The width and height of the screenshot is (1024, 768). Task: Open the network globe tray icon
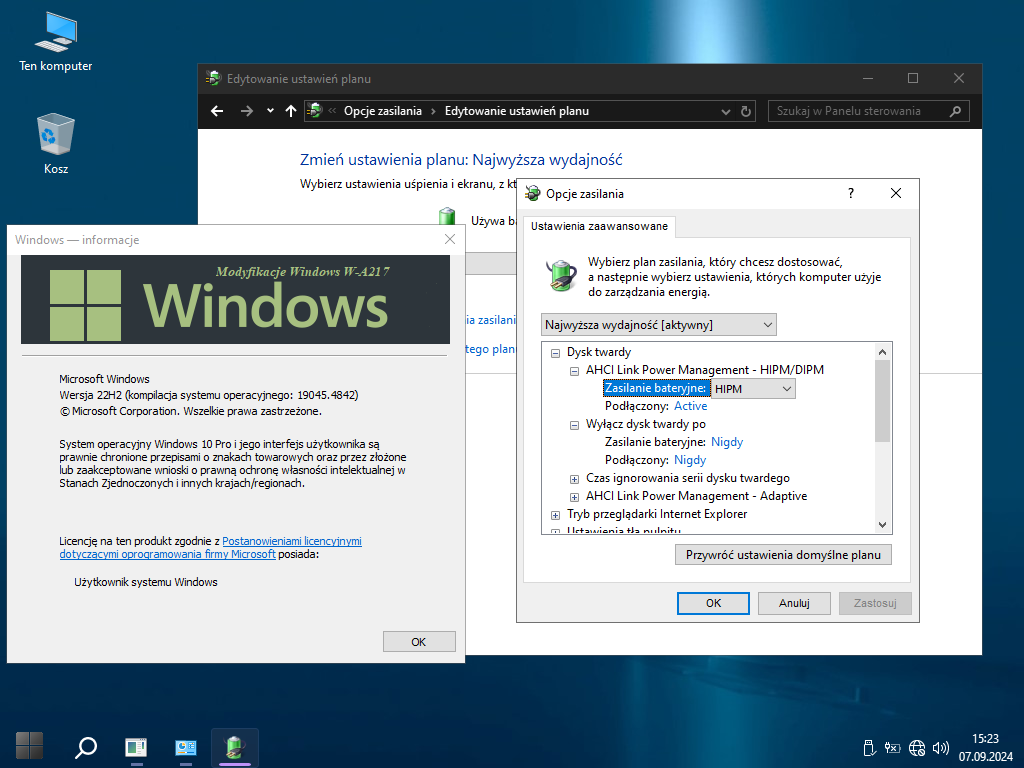(x=917, y=747)
